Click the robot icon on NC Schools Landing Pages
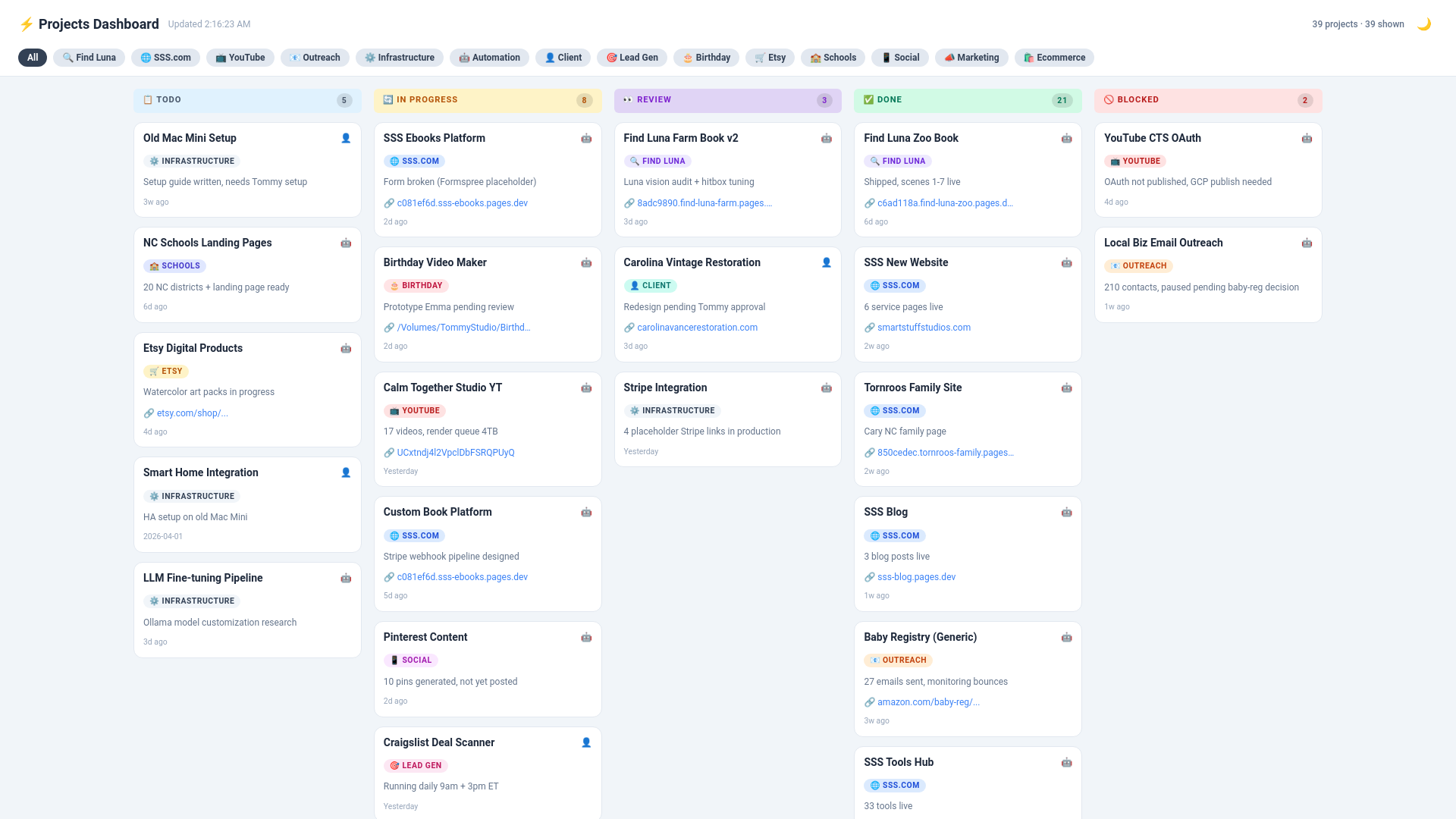This screenshot has width=1456, height=819. (x=346, y=243)
